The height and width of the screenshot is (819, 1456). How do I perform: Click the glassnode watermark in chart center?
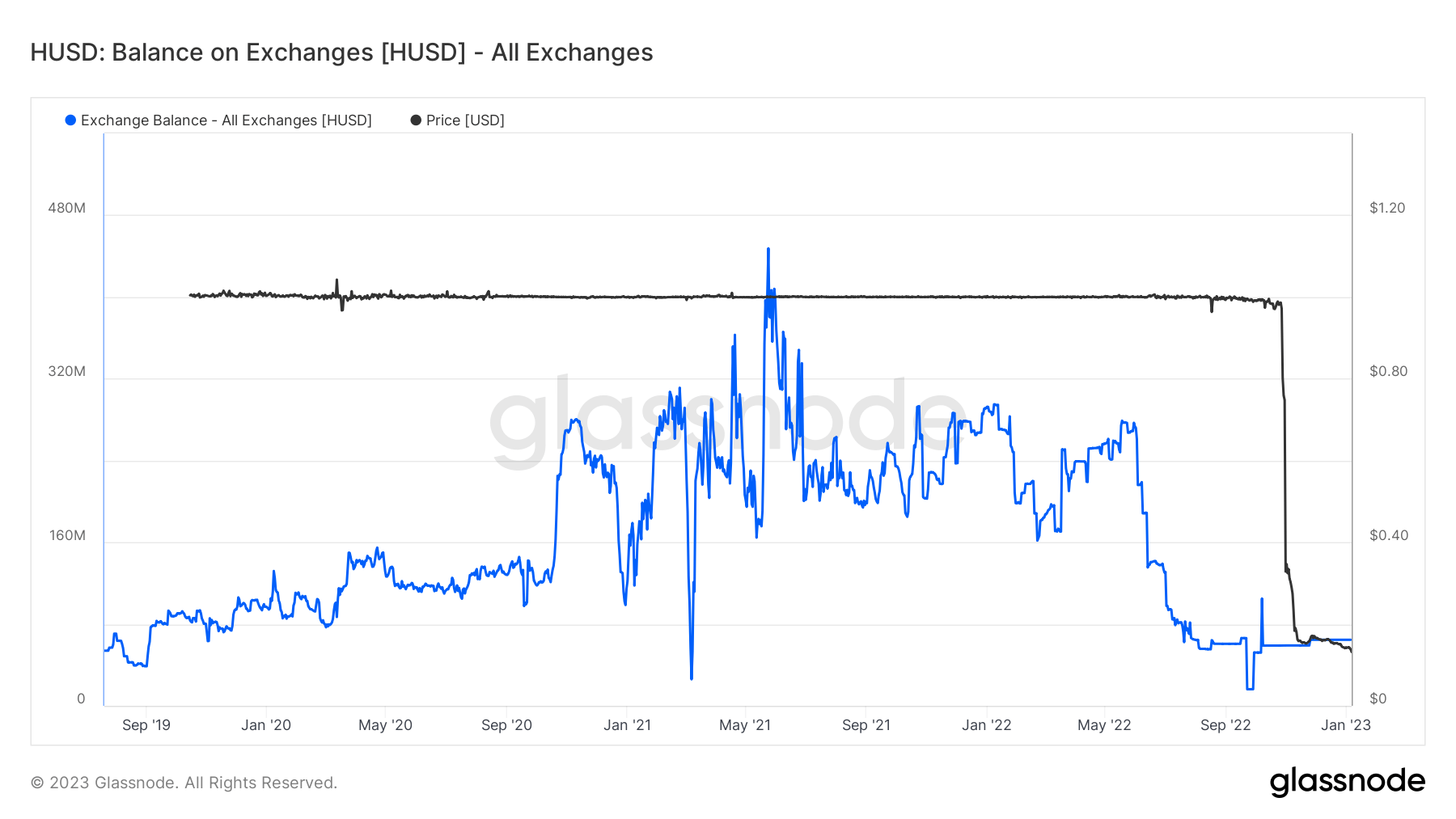726,420
